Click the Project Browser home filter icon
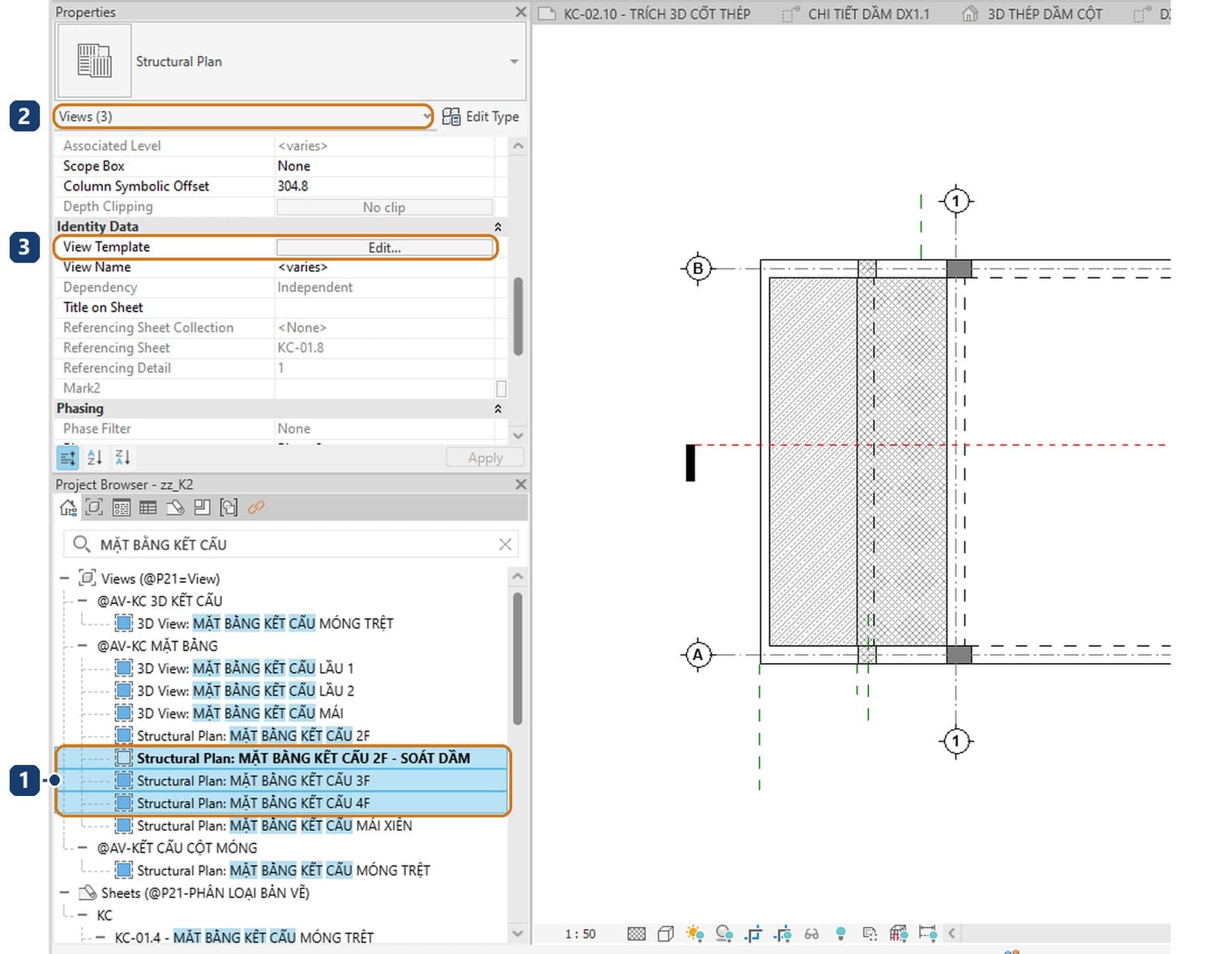Viewport: 1232px width, 954px height. point(68,507)
